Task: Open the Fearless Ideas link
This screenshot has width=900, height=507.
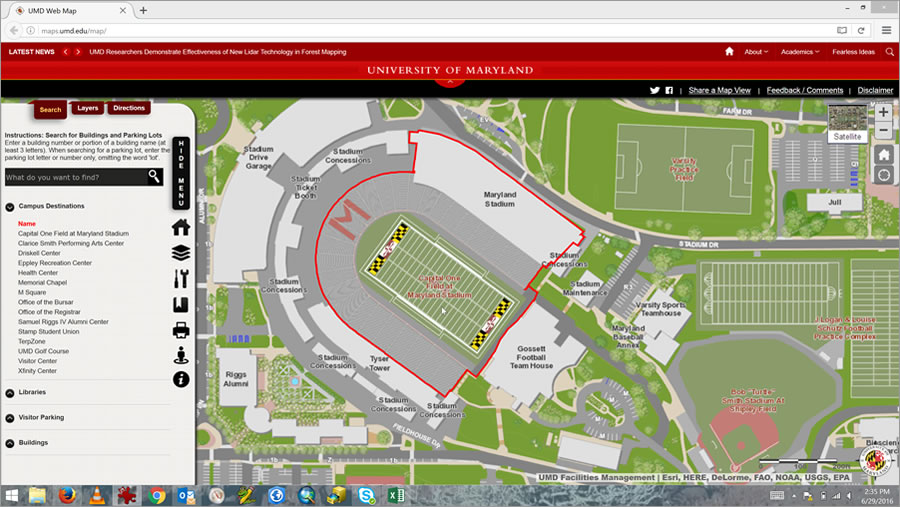Action: pos(854,52)
